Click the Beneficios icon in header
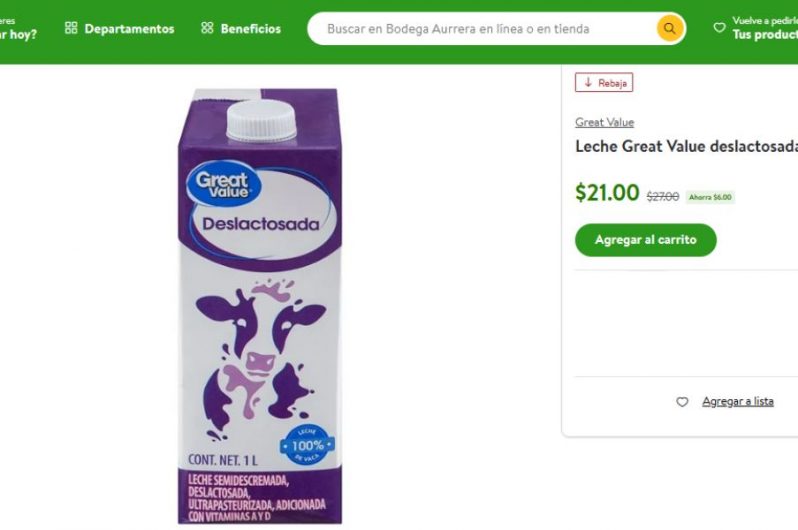 207,29
